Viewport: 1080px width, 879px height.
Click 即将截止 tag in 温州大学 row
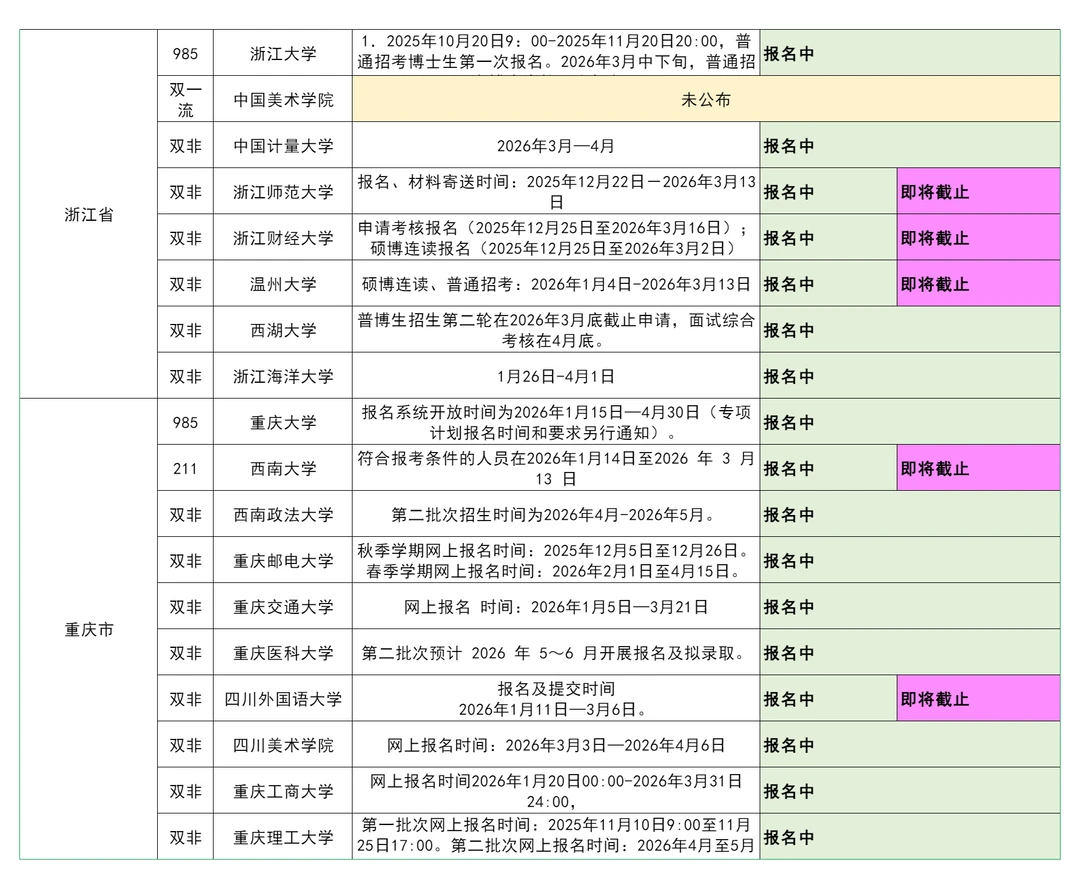(x=978, y=284)
